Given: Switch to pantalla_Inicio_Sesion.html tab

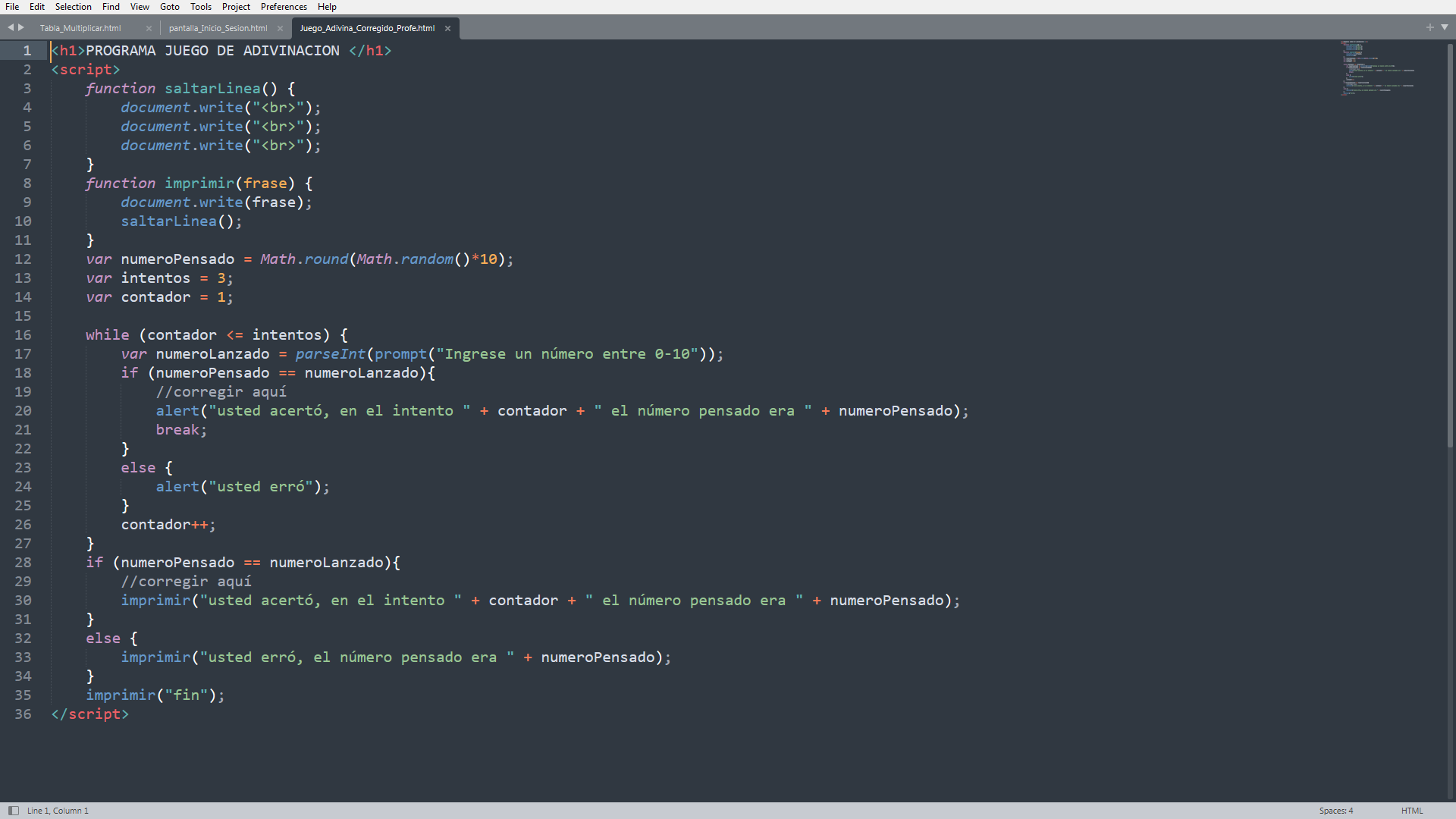Looking at the screenshot, I should (x=218, y=28).
